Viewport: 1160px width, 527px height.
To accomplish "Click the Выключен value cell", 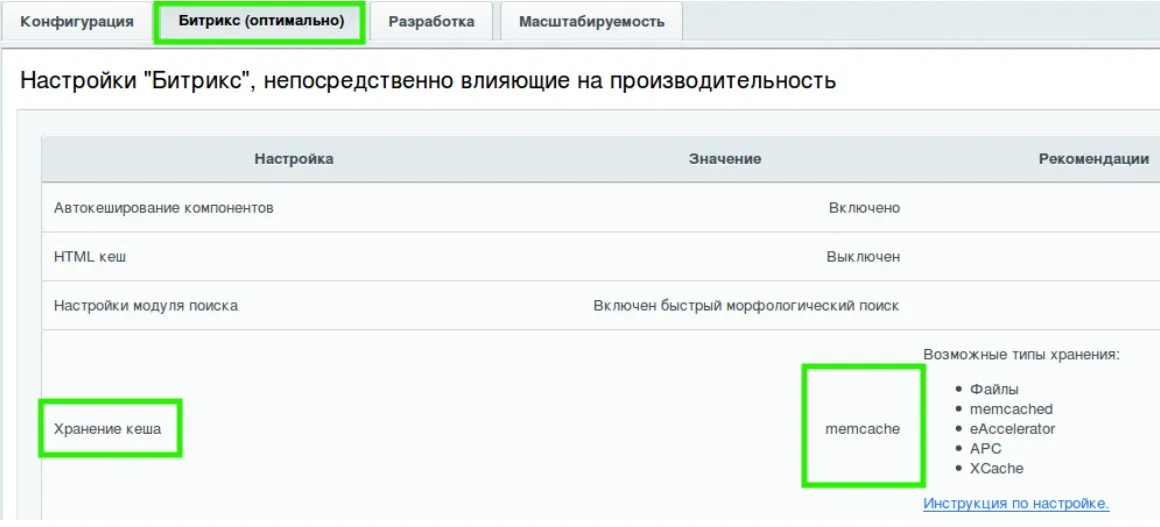I will (x=863, y=257).
